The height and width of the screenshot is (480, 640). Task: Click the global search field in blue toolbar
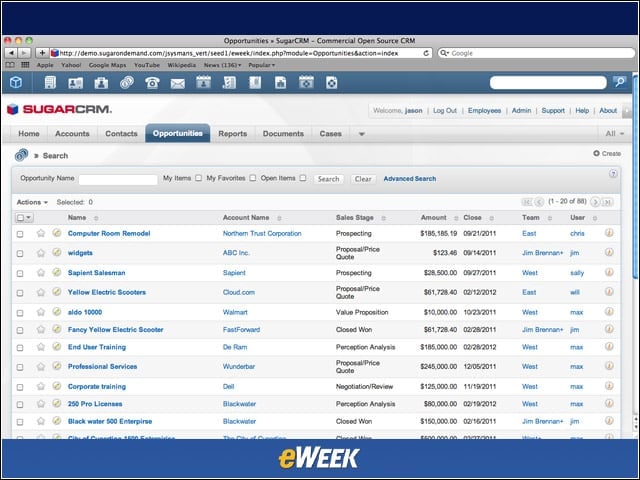pos(548,82)
